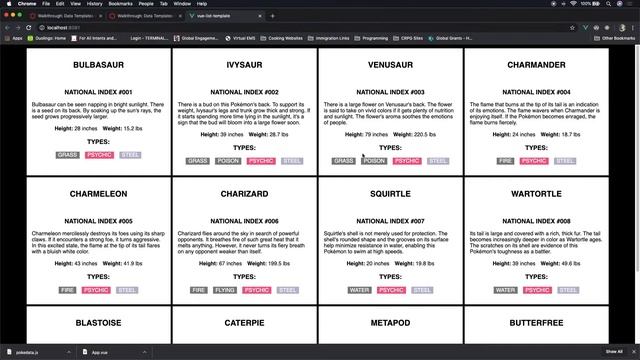
Task: Bookmark this page with the star icon
Action: (x=572, y=28)
